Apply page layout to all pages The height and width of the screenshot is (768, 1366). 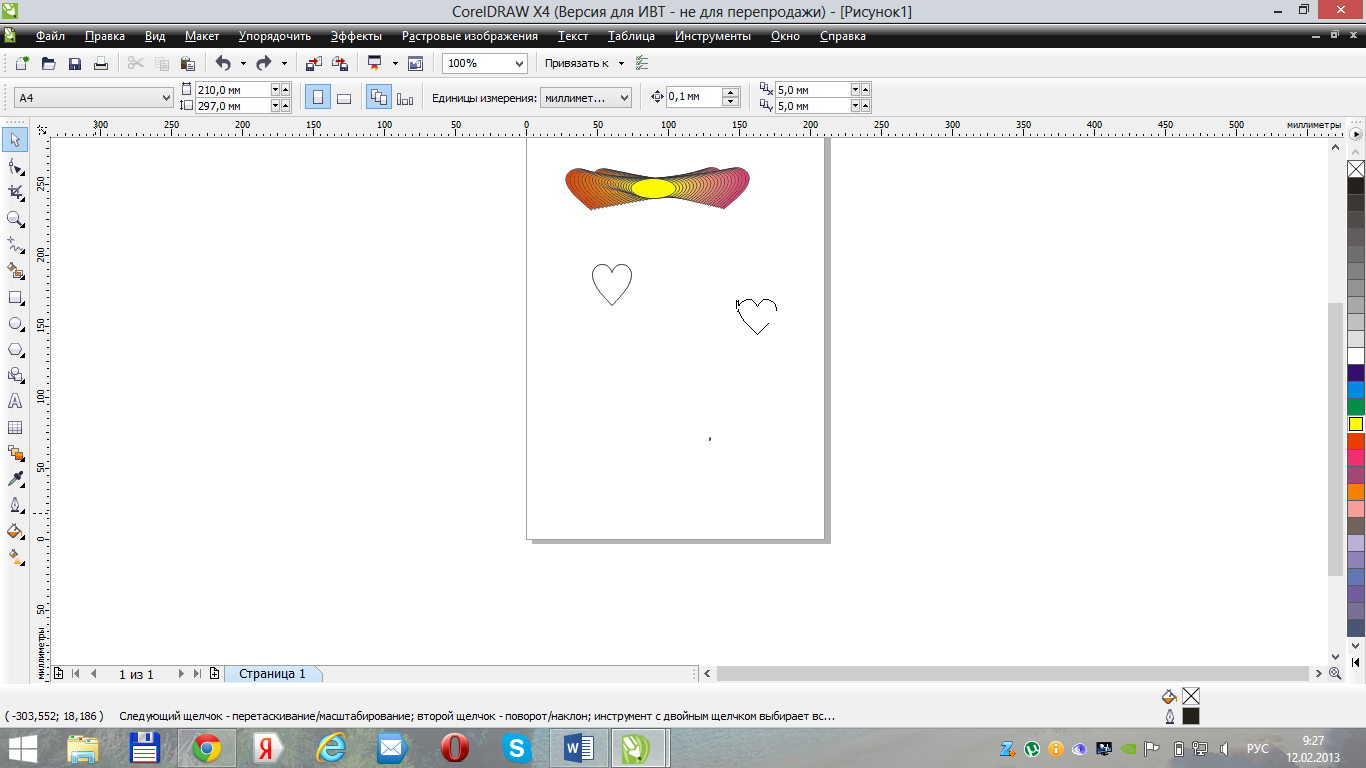point(379,98)
